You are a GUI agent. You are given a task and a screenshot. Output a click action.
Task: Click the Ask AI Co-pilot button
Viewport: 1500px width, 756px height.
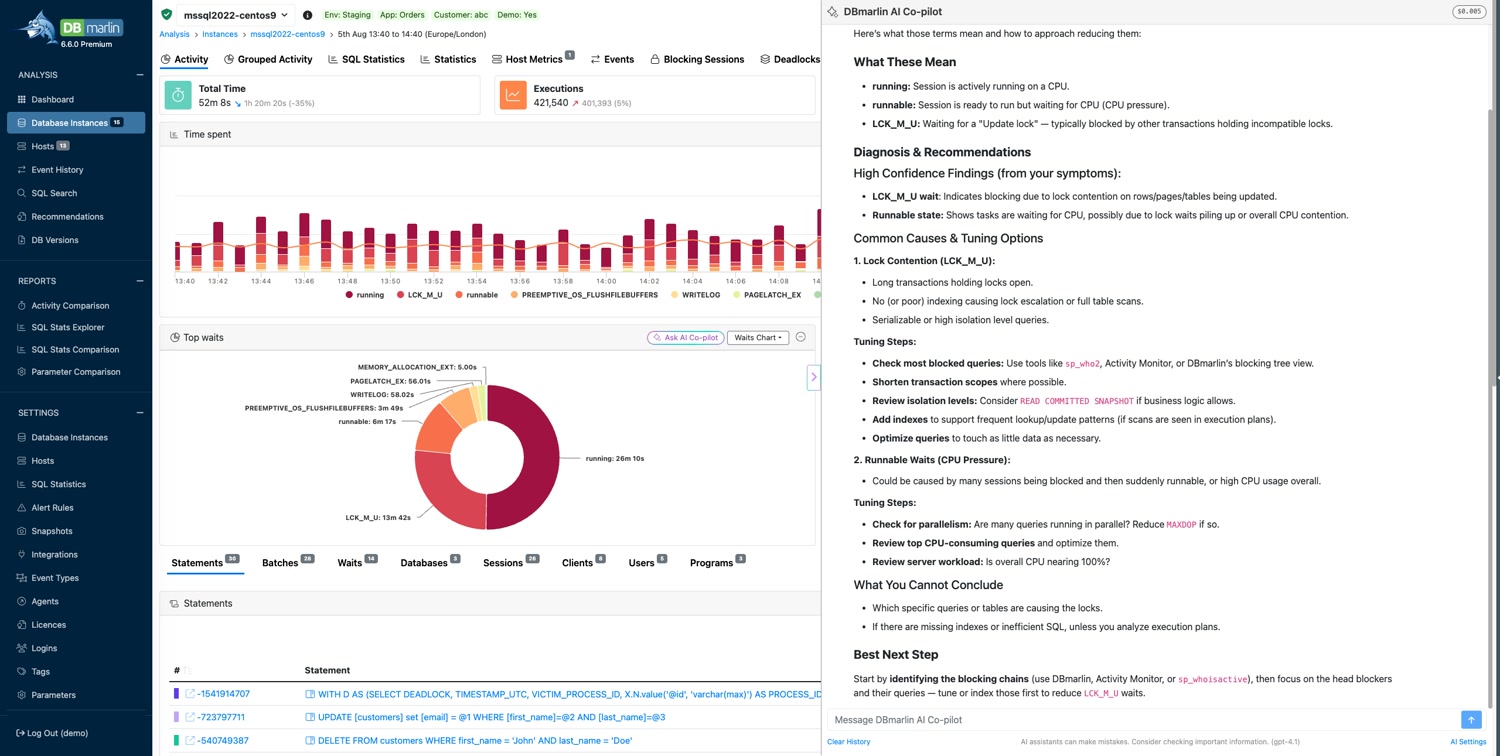tap(686, 338)
